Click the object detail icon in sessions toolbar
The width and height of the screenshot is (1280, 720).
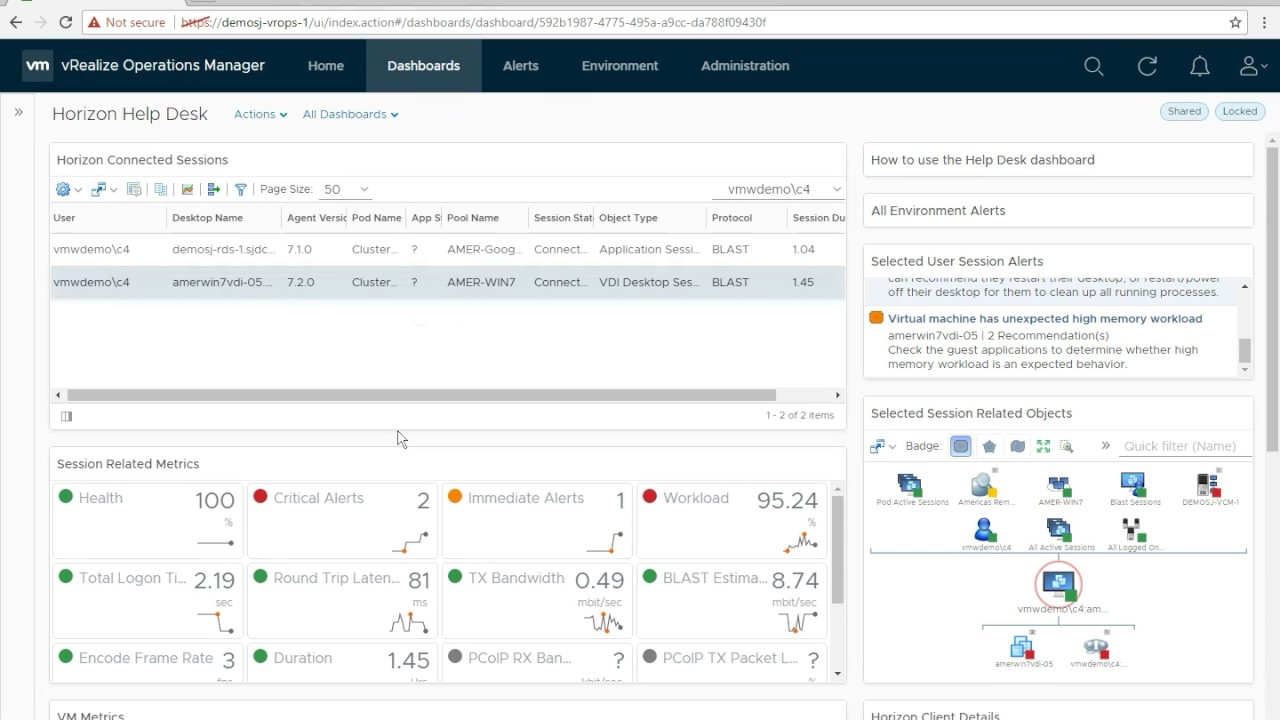(x=134, y=189)
